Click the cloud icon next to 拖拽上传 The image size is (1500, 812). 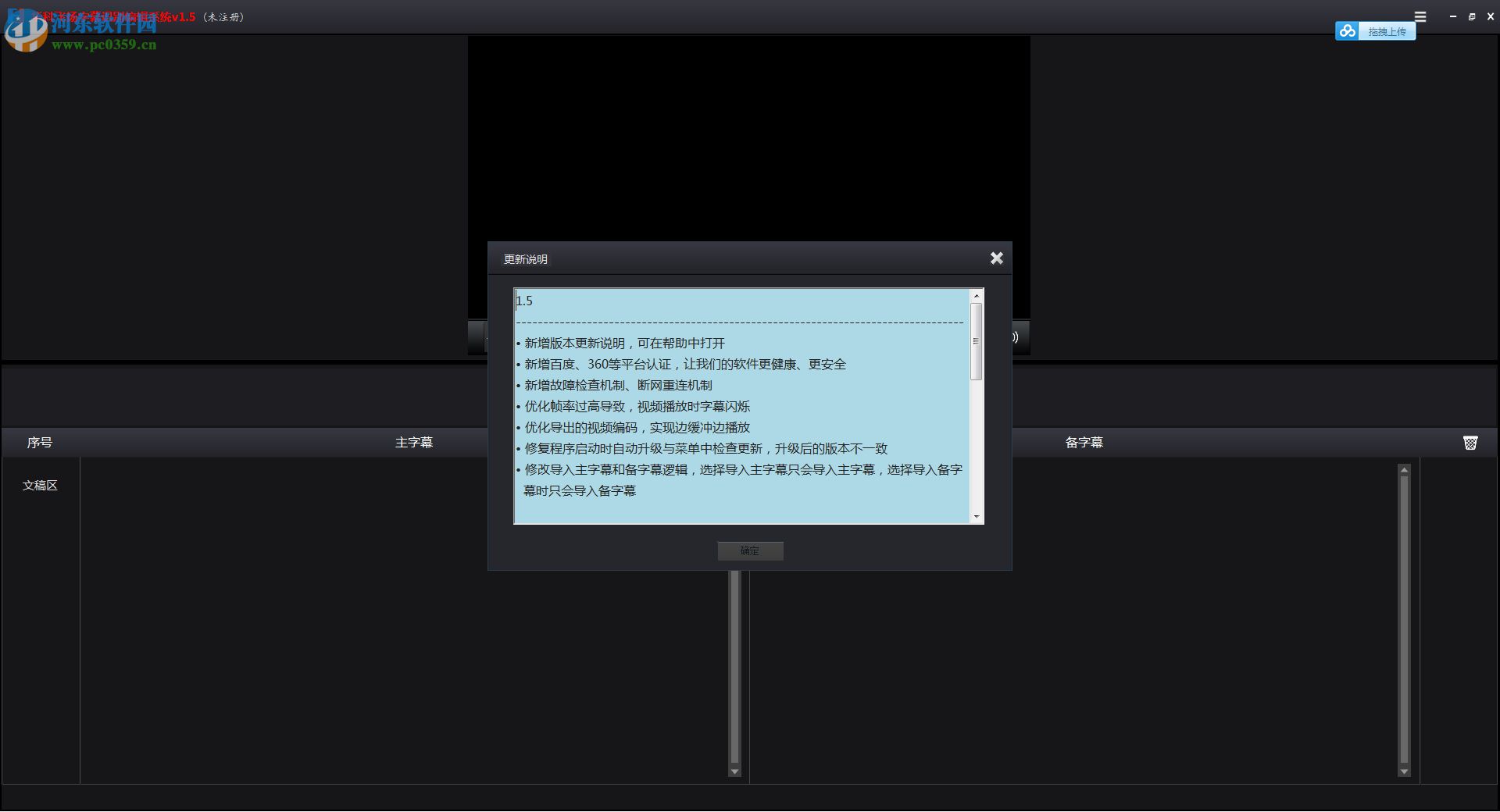click(x=1348, y=31)
